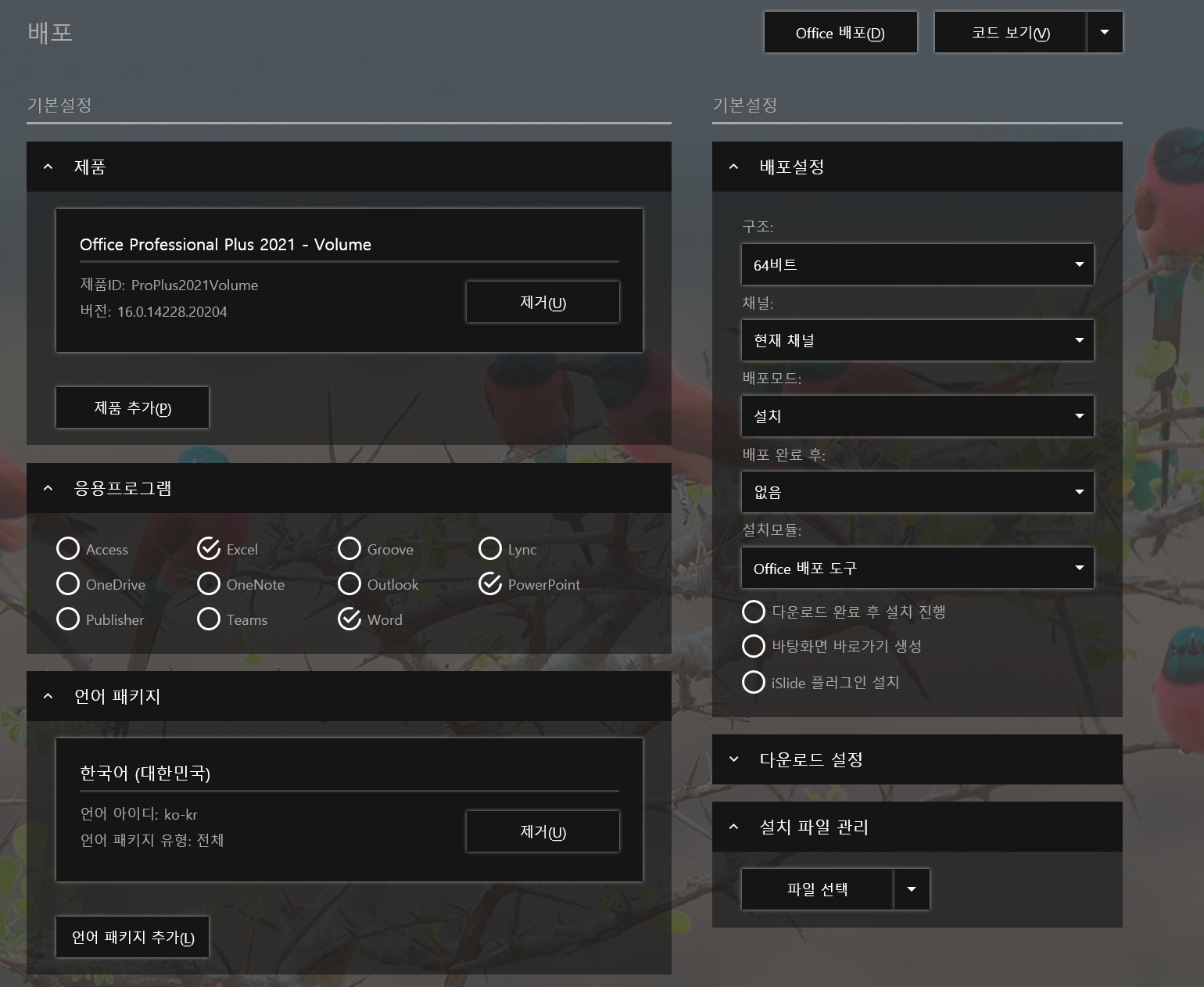The height and width of the screenshot is (987, 1204).
Task: Click the 제품ID ProPlus2021Volume text
Action: point(169,285)
